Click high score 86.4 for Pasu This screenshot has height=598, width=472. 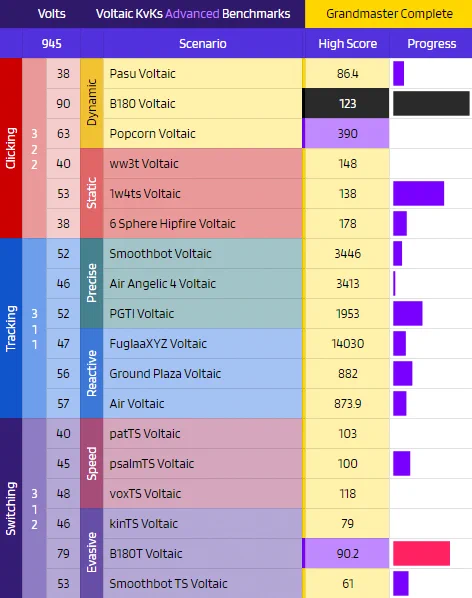[x=347, y=74]
